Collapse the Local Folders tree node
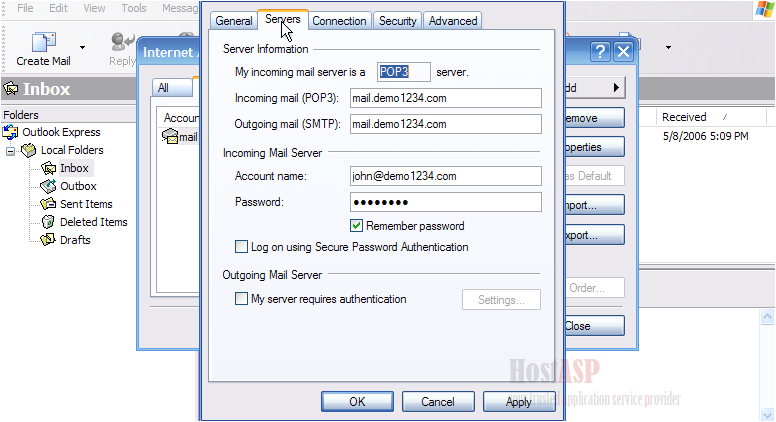Viewport: 776px width, 422px height. [10, 151]
